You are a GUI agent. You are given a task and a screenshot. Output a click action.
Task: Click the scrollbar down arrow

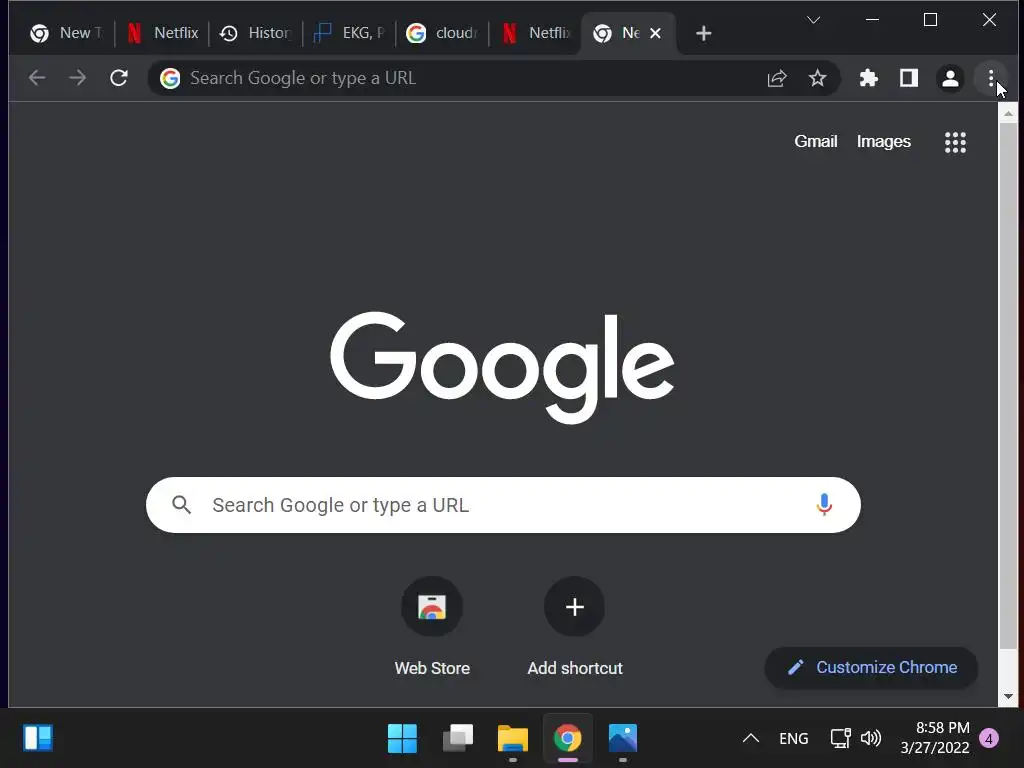click(x=1008, y=696)
